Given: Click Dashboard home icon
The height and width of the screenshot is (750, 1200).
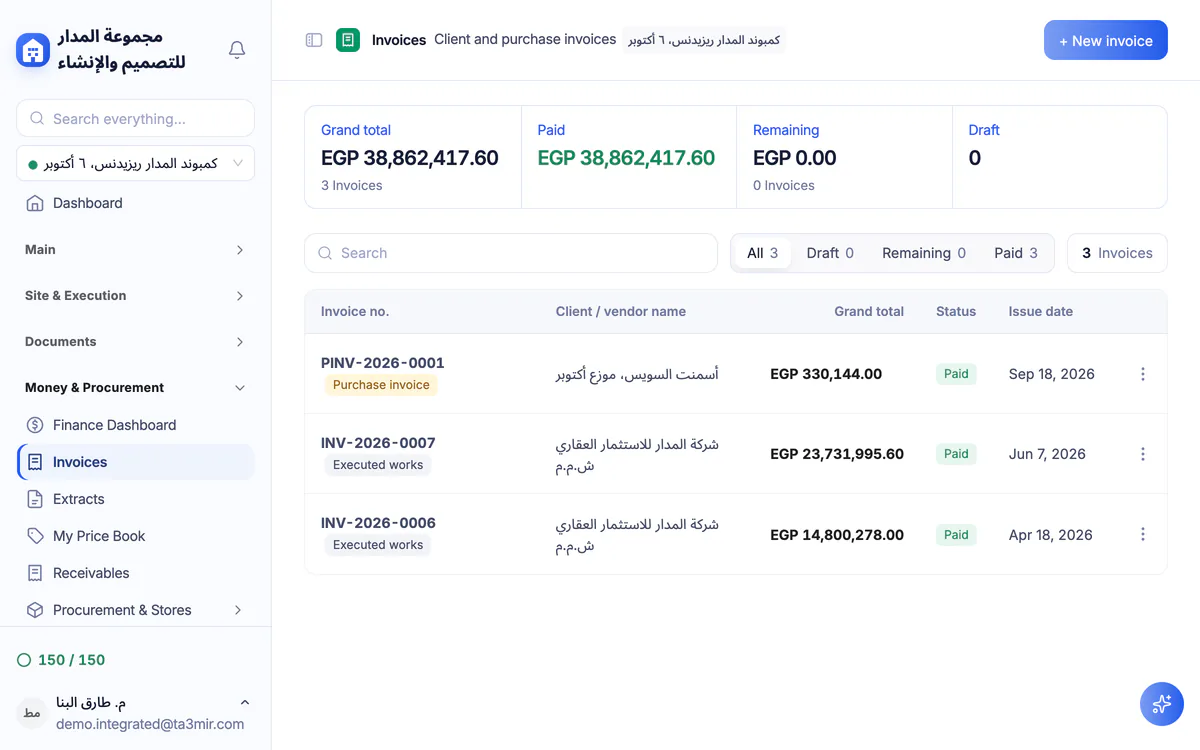Looking at the screenshot, I should (35, 203).
